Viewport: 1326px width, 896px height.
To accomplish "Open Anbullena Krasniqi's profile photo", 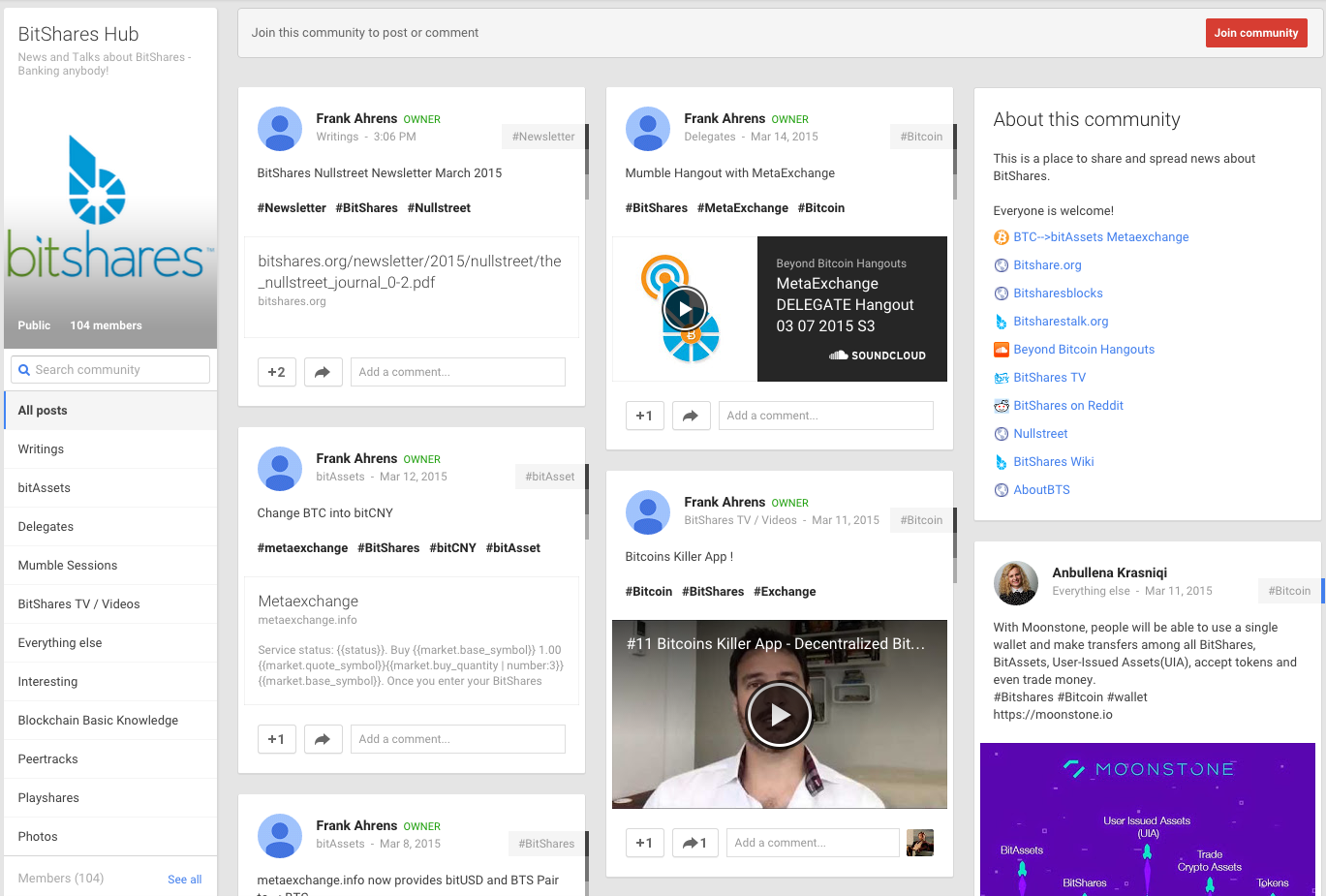I will tap(1016, 583).
